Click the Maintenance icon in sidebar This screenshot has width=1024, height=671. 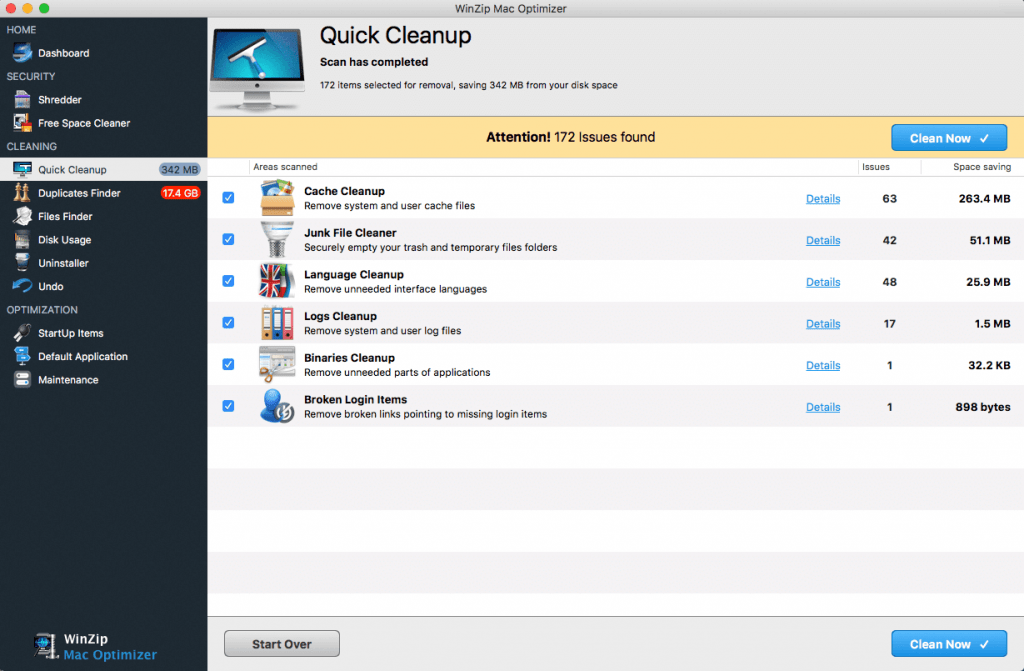22,380
